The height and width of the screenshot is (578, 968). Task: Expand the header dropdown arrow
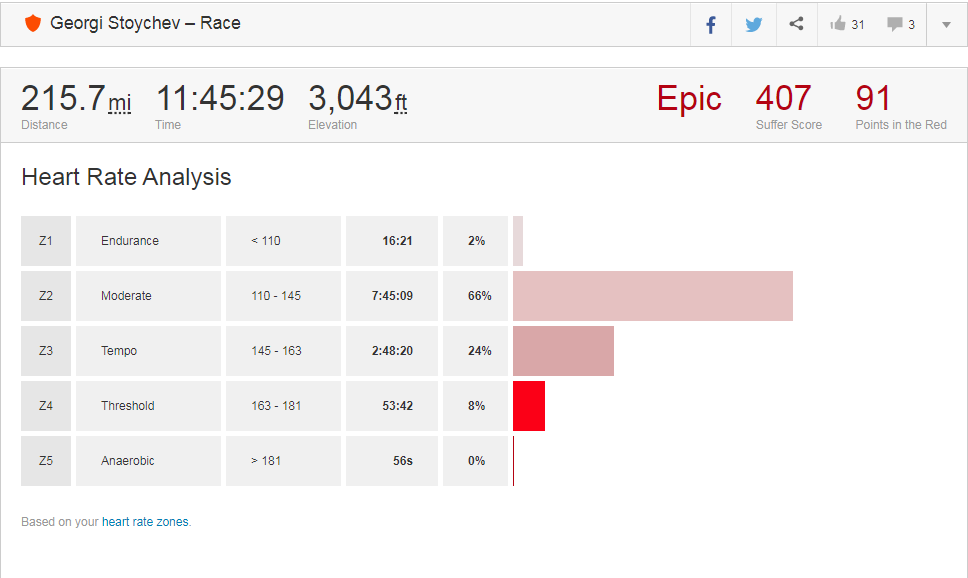pyautogui.click(x=946, y=24)
